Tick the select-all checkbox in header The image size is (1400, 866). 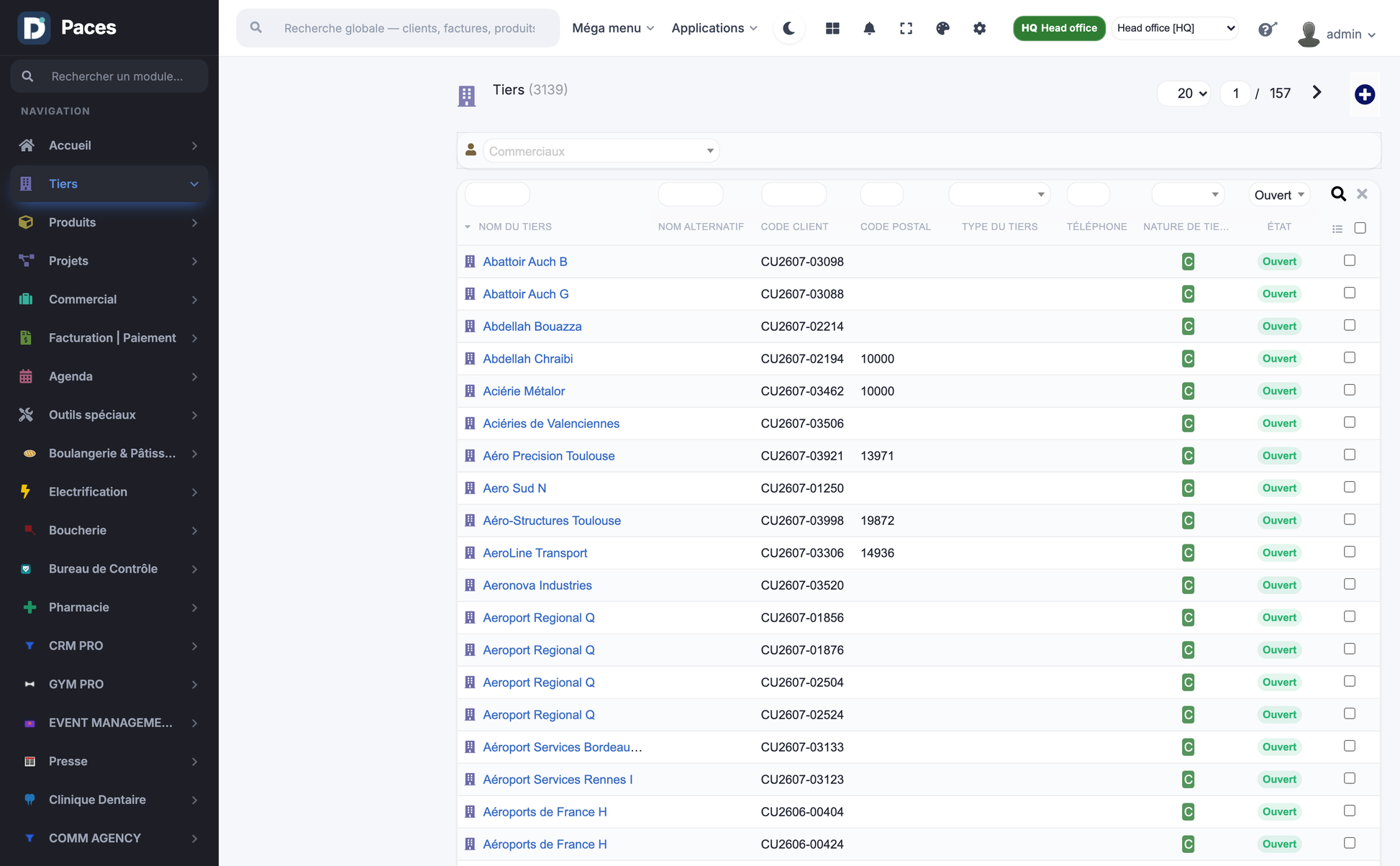[1360, 227]
